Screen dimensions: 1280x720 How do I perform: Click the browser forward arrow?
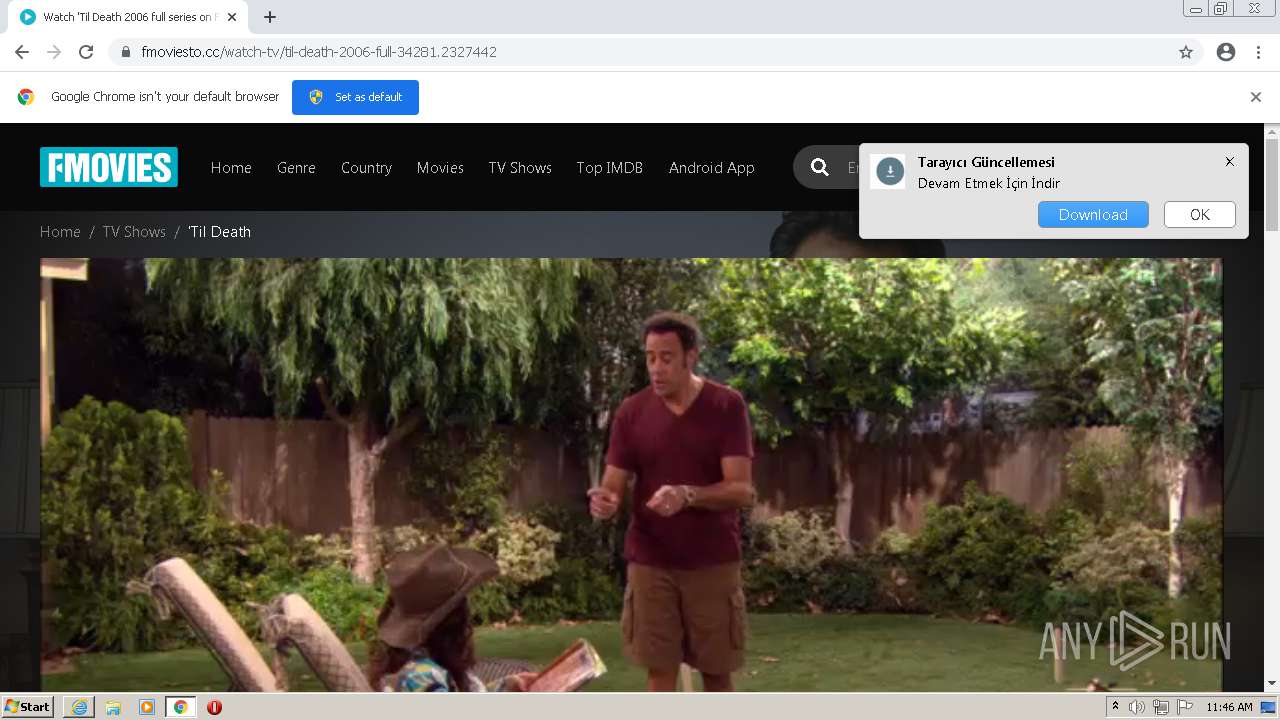point(54,52)
